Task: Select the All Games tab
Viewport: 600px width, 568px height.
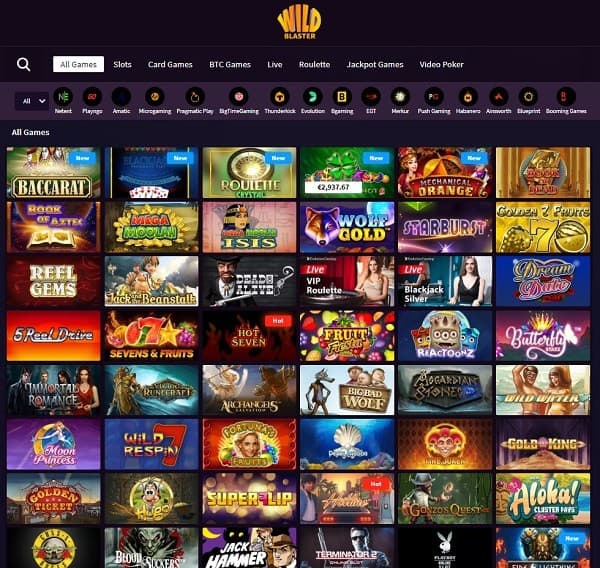Action: coord(78,64)
